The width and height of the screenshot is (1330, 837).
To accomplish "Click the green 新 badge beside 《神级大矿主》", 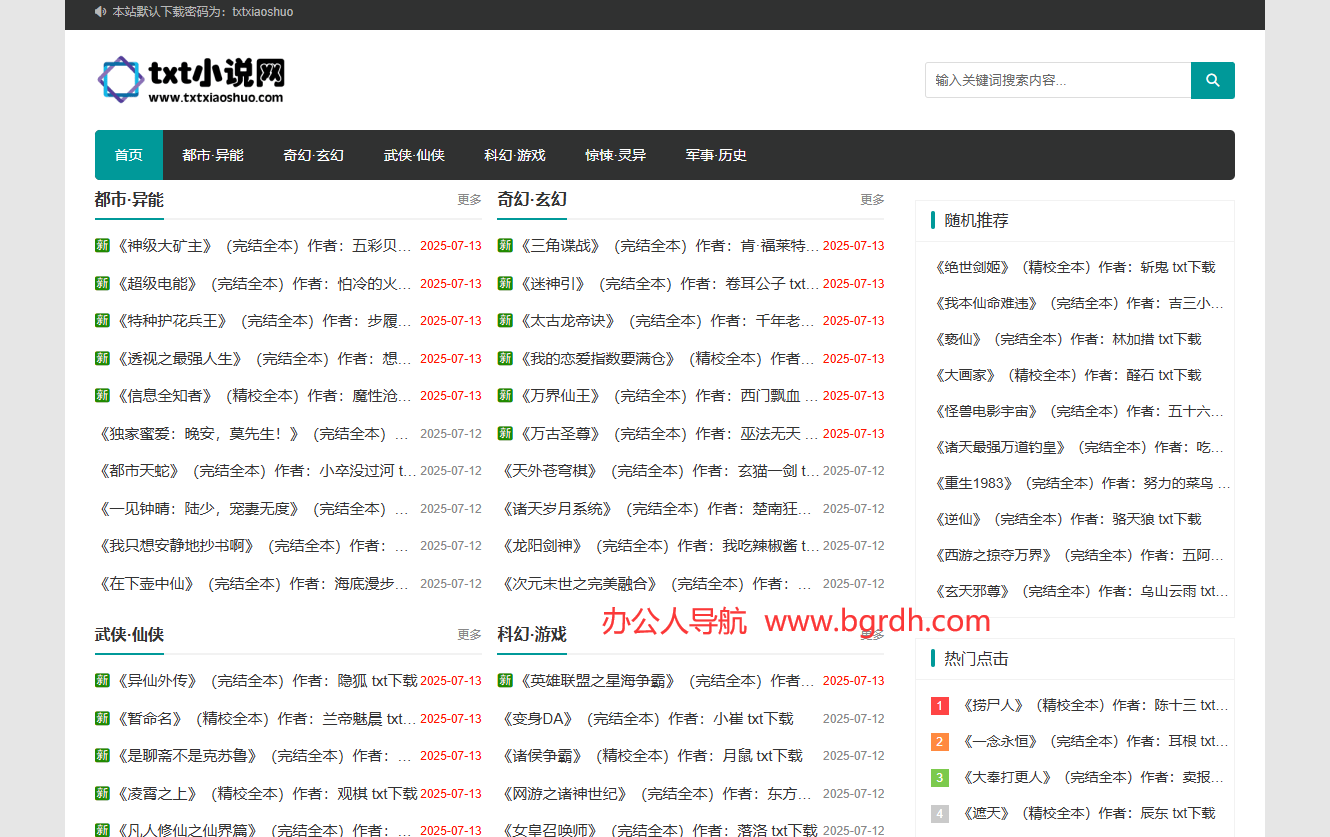I will click(x=102, y=246).
